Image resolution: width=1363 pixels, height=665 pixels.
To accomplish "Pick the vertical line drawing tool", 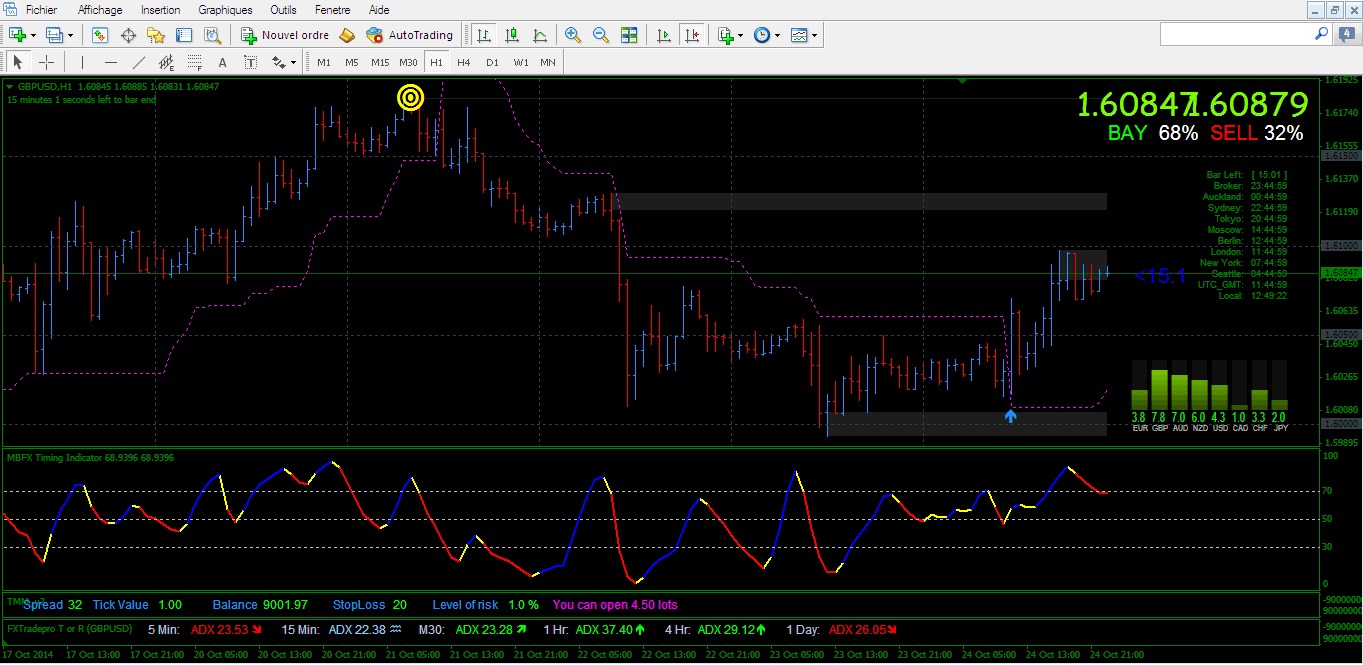I will pos(84,62).
